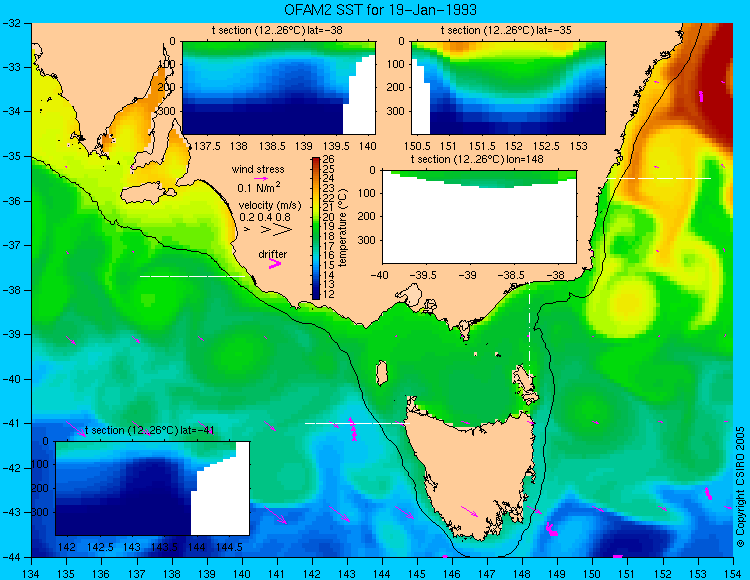Open the lat=-38 temperature section inset plot
This screenshot has width=750, height=580.
(279, 88)
